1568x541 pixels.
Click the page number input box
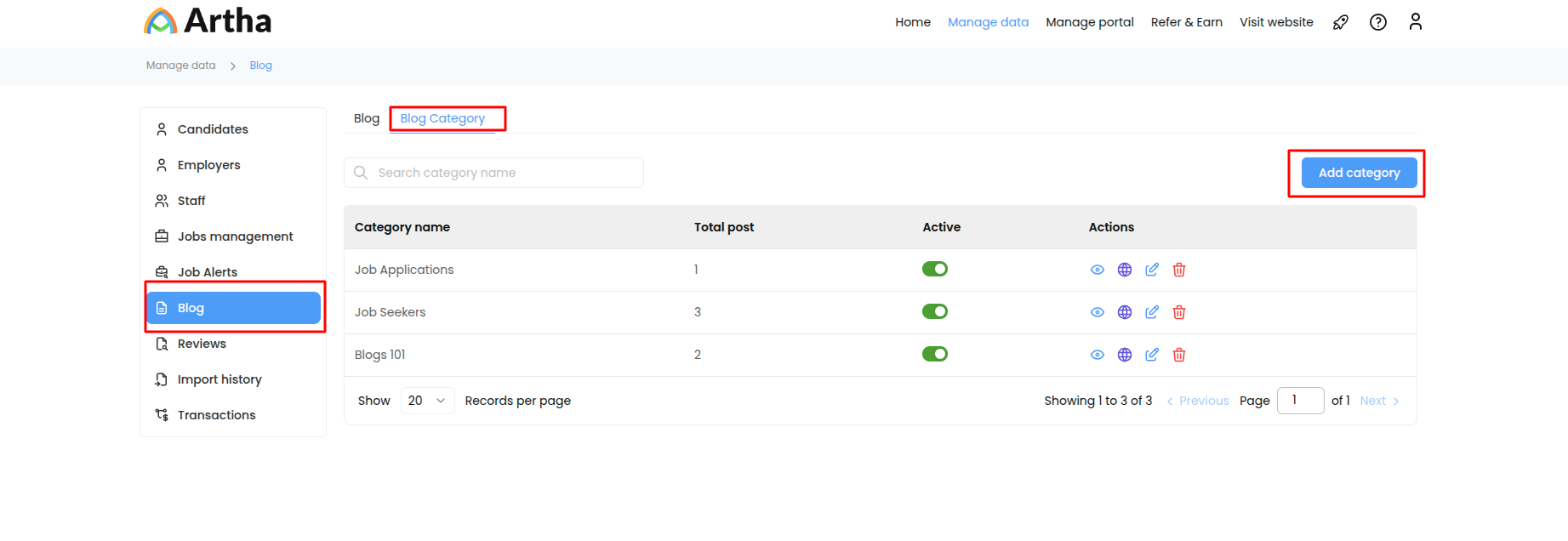[x=1300, y=401]
